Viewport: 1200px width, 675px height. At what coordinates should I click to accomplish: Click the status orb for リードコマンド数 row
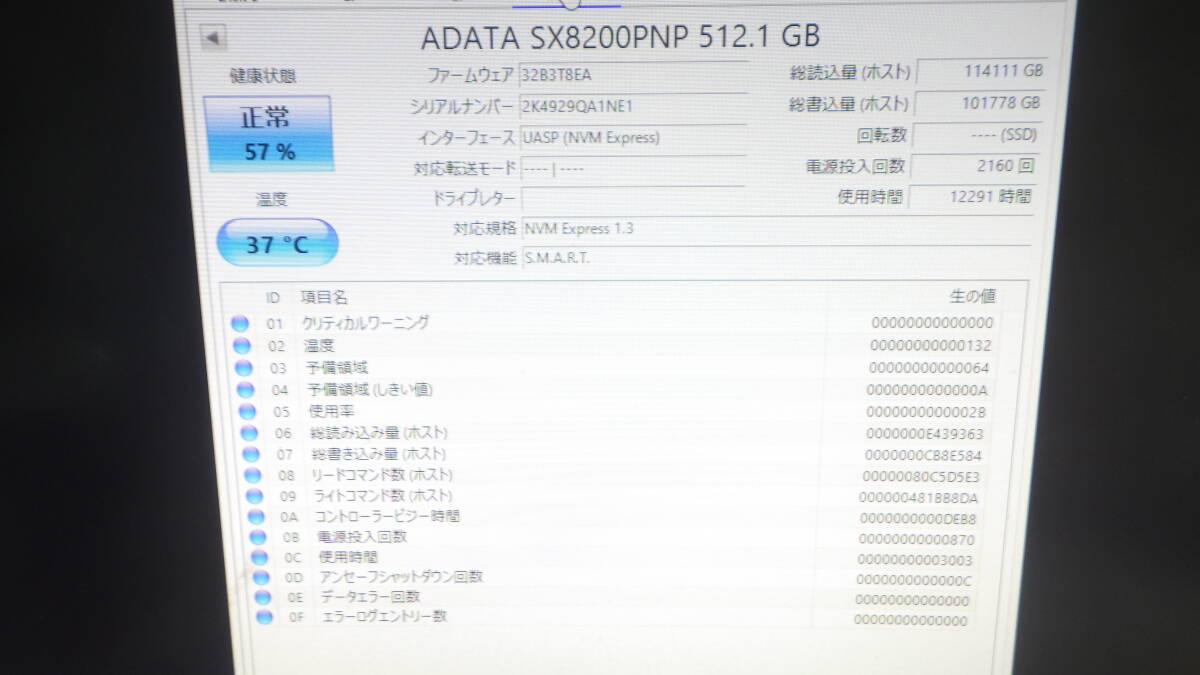tap(253, 475)
